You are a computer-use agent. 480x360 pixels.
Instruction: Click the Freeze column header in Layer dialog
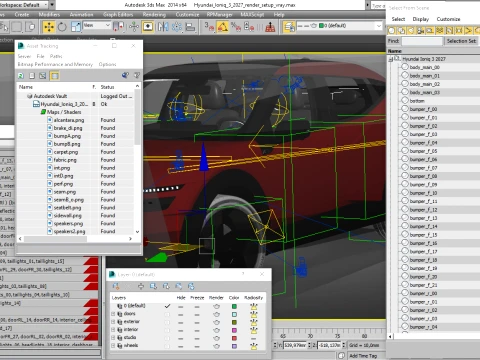coord(197,298)
